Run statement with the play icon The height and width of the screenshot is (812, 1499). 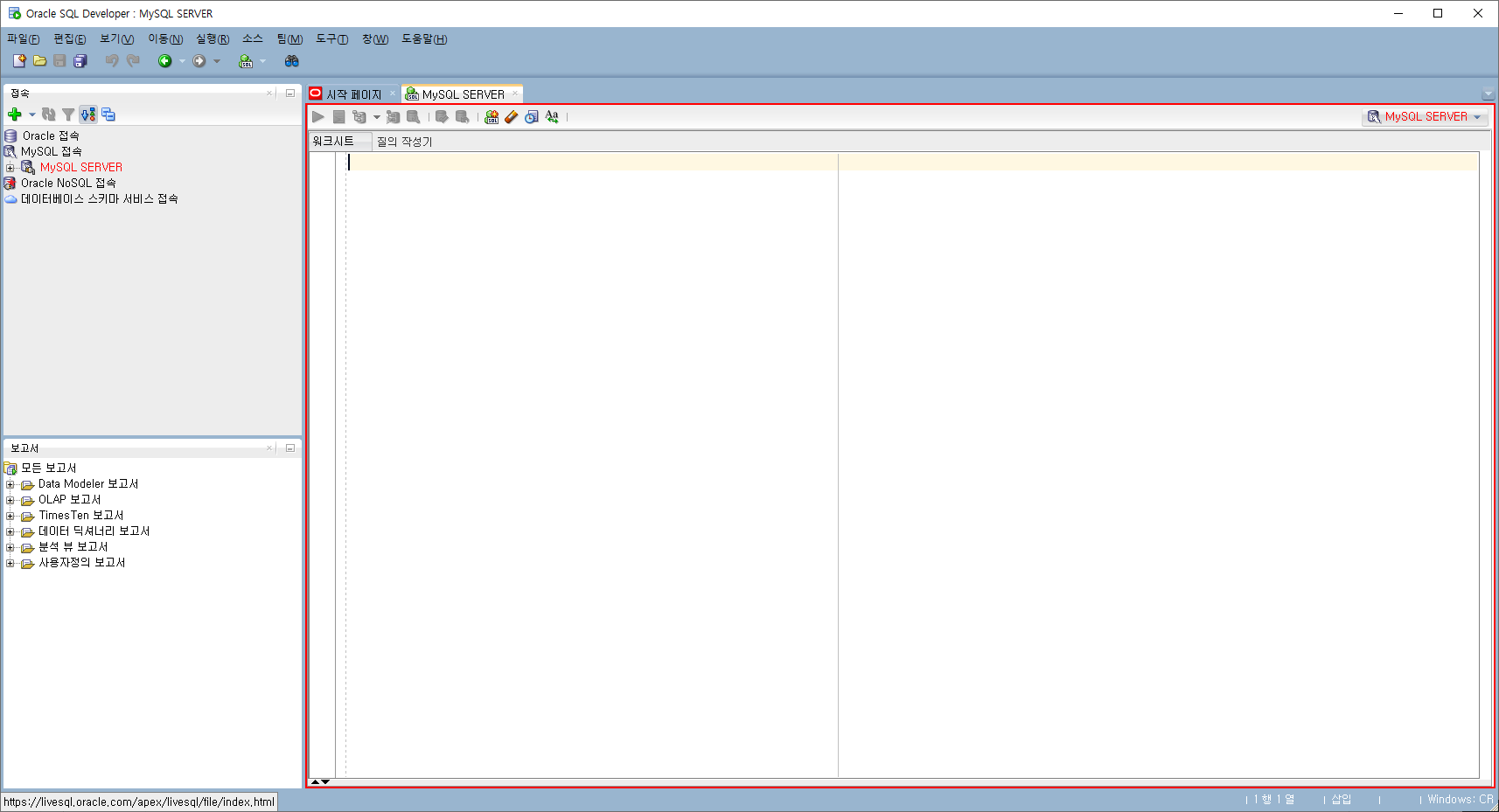pos(318,116)
